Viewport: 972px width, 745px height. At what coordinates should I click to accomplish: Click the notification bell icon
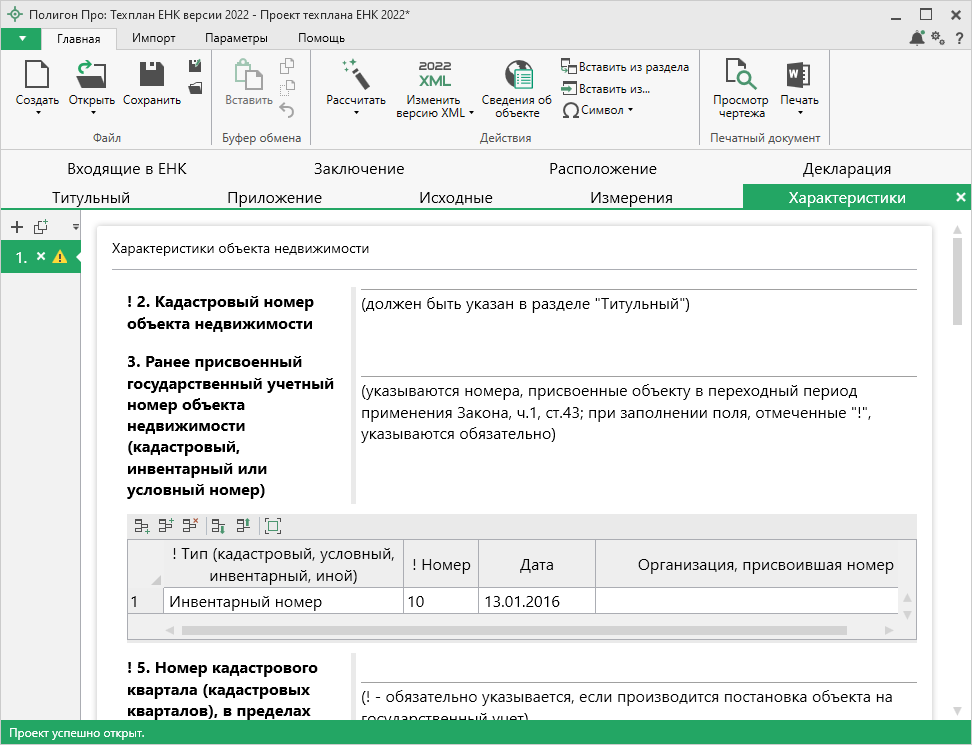pyautogui.click(x=917, y=38)
